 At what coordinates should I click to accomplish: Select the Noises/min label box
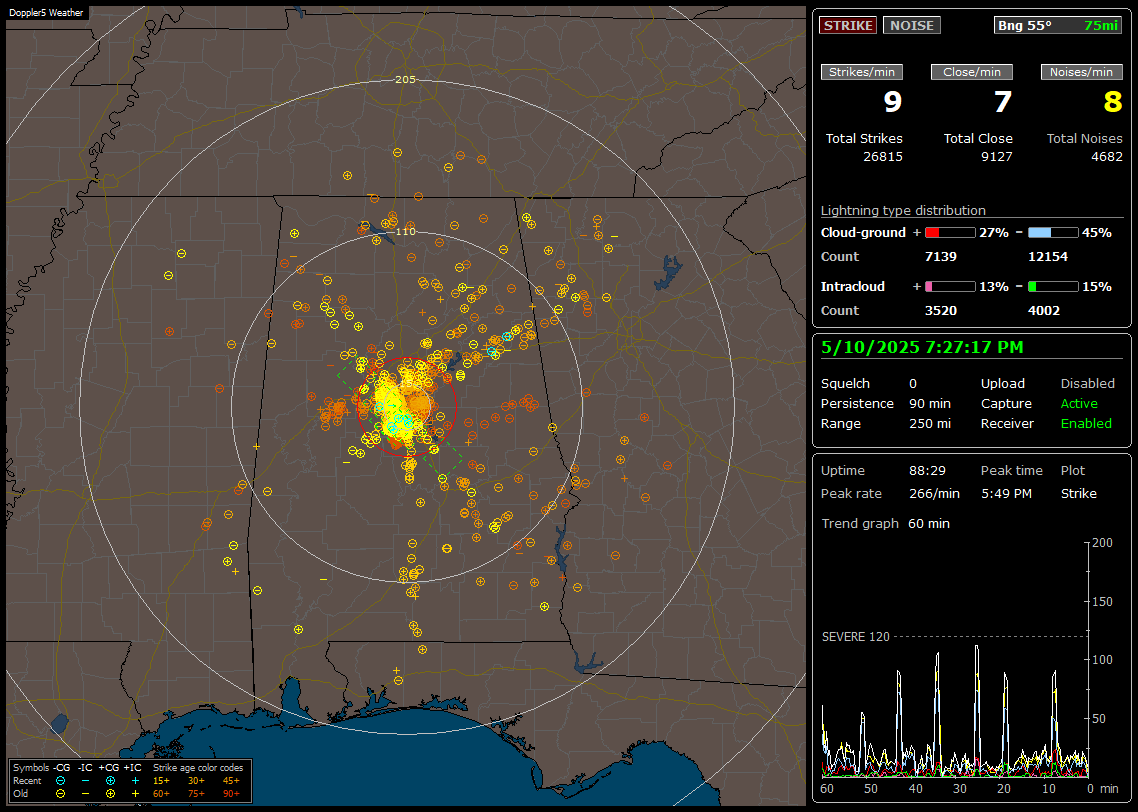point(1081,72)
